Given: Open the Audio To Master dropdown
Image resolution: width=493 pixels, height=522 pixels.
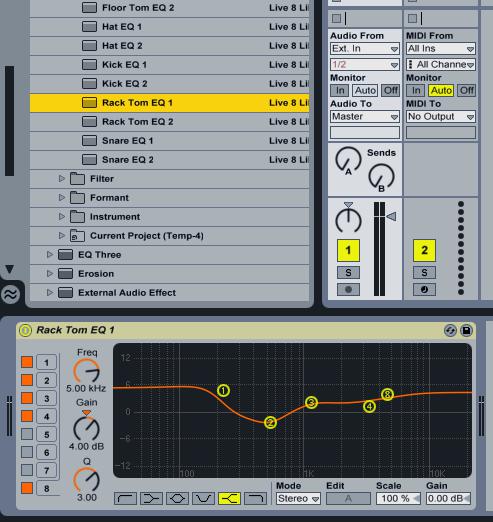Looking at the screenshot, I should [365, 117].
